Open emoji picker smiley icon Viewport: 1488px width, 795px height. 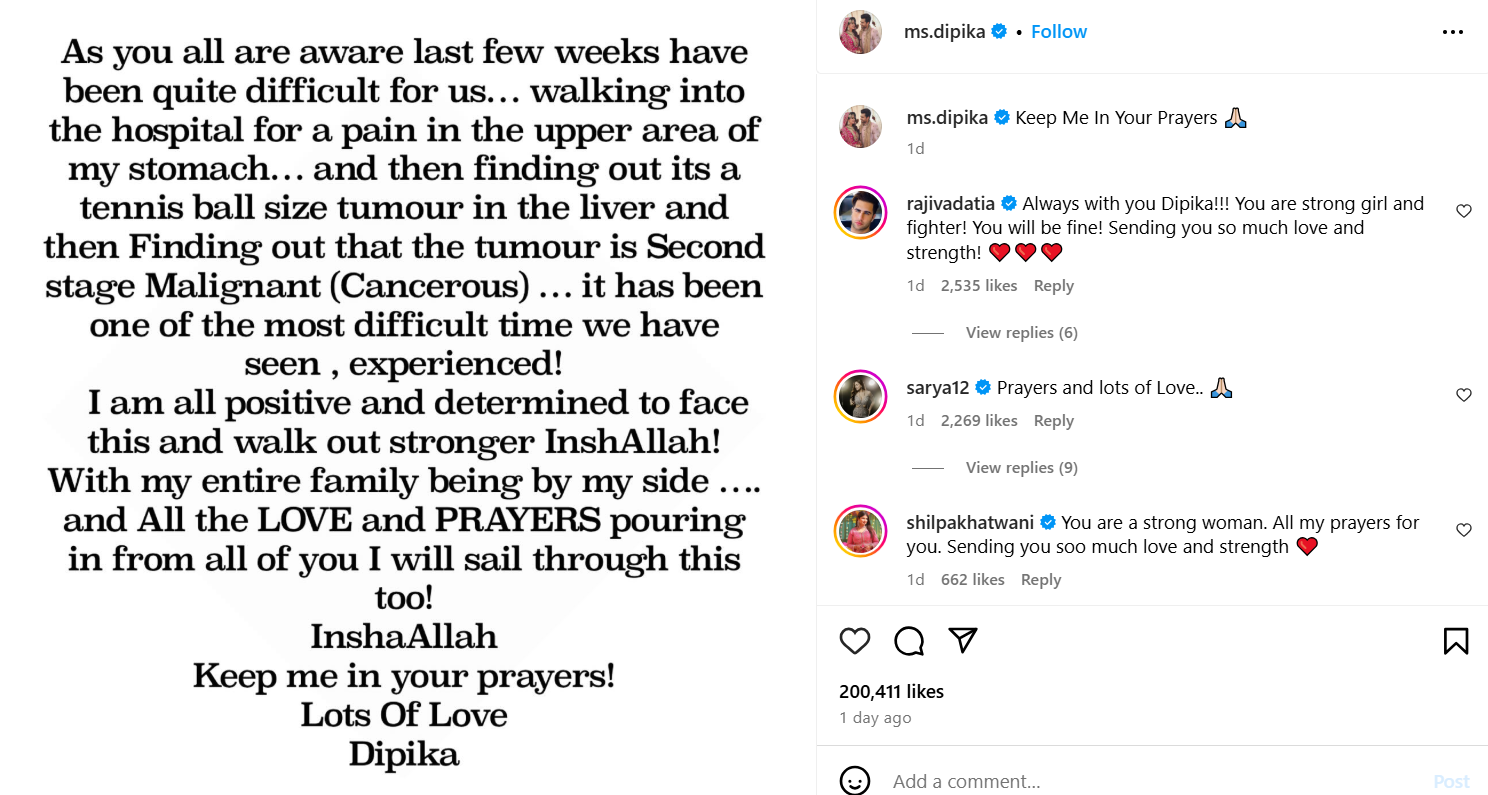pyautogui.click(x=855, y=781)
